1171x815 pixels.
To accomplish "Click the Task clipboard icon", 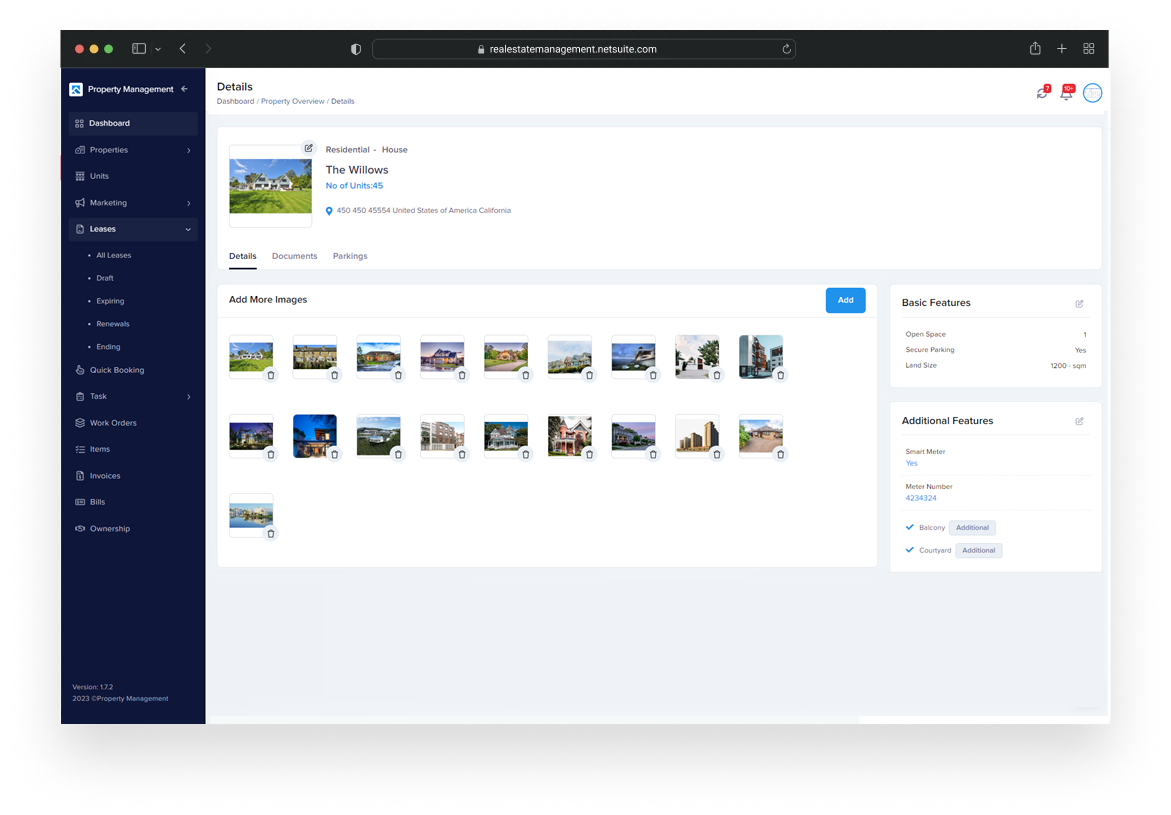I will (x=80, y=397).
